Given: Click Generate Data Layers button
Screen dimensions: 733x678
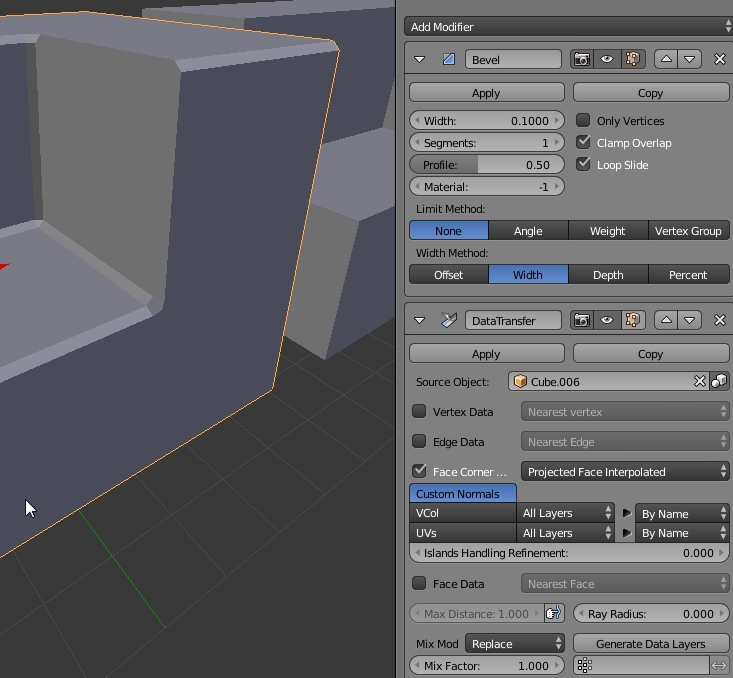Looking at the screenshot, I should (651, 643).
